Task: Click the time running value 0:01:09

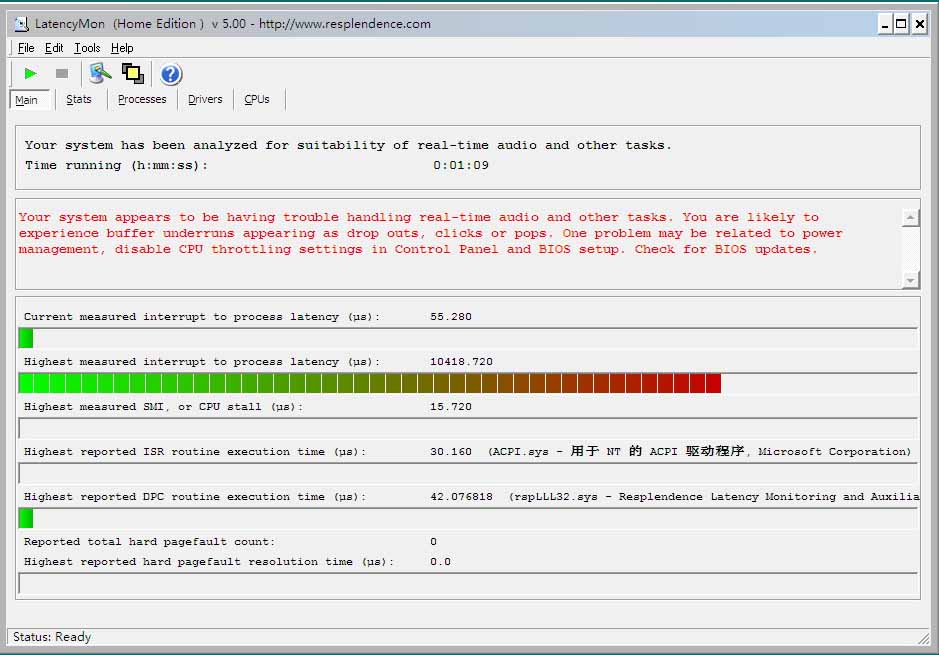Action: point(461,165)
